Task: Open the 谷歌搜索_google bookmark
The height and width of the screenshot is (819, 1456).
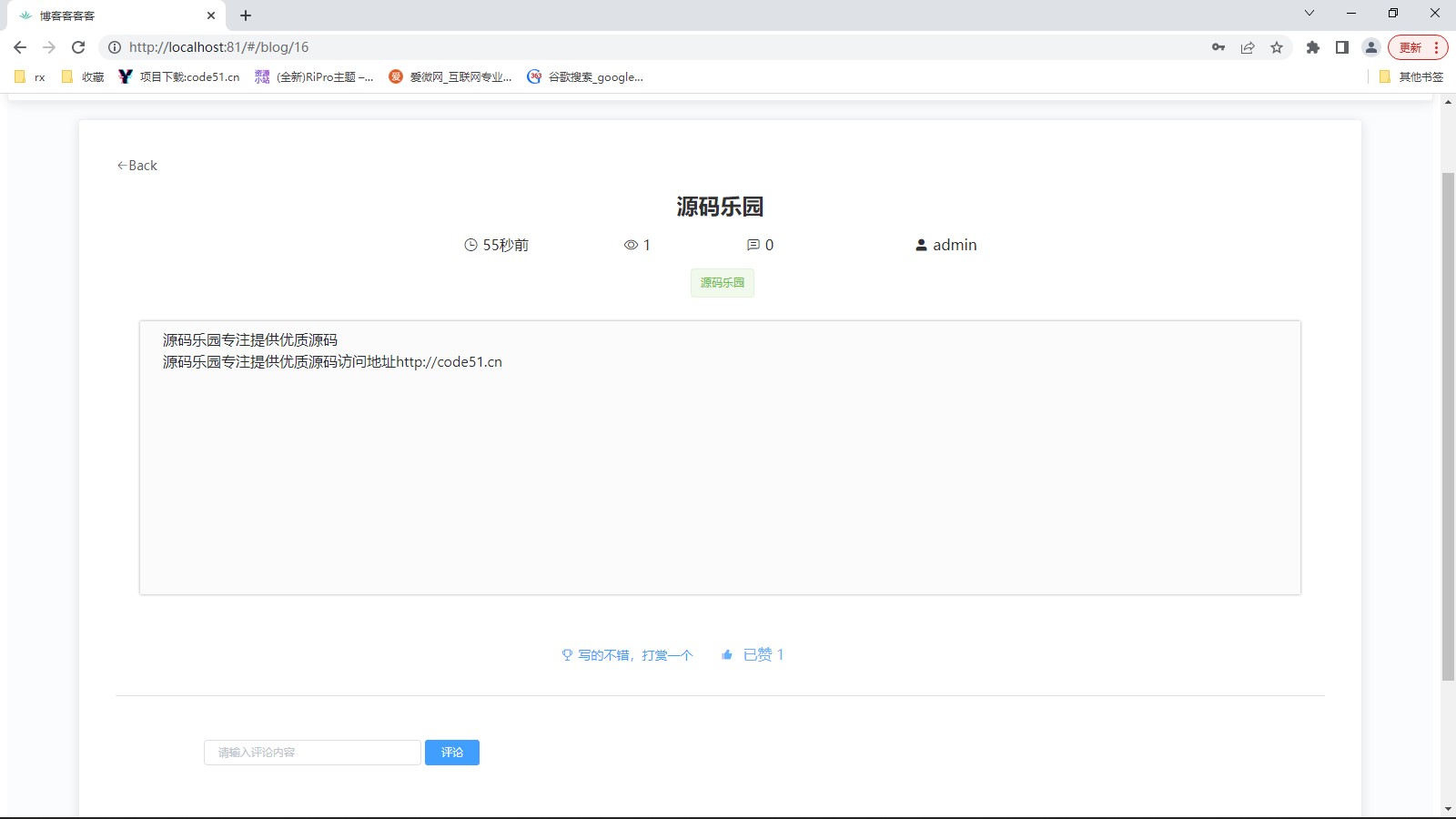Action: pyautogui.click(x=585, y=77)
